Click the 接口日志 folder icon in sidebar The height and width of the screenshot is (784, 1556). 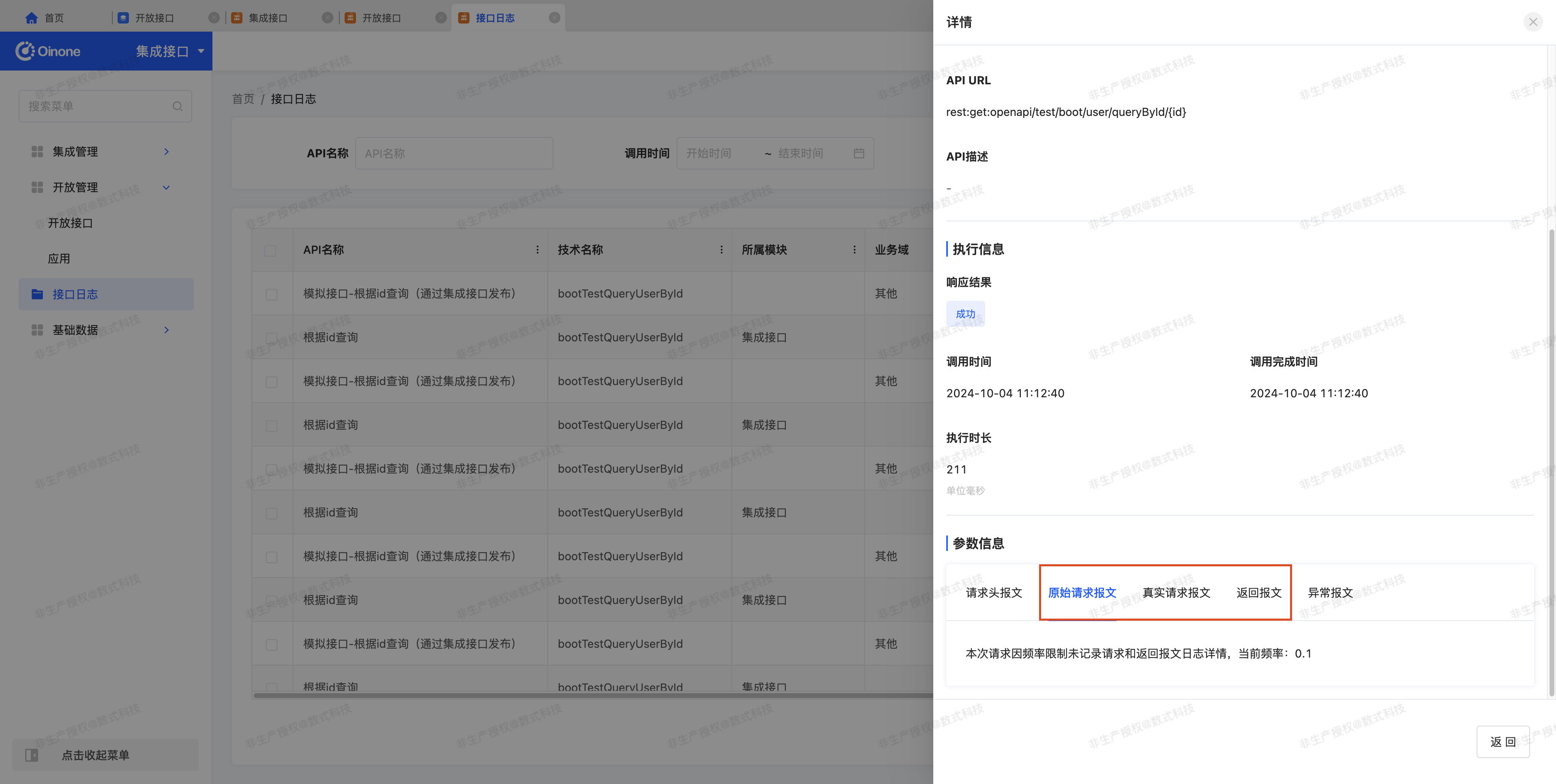pyautogui.click(x=37, y=294)
